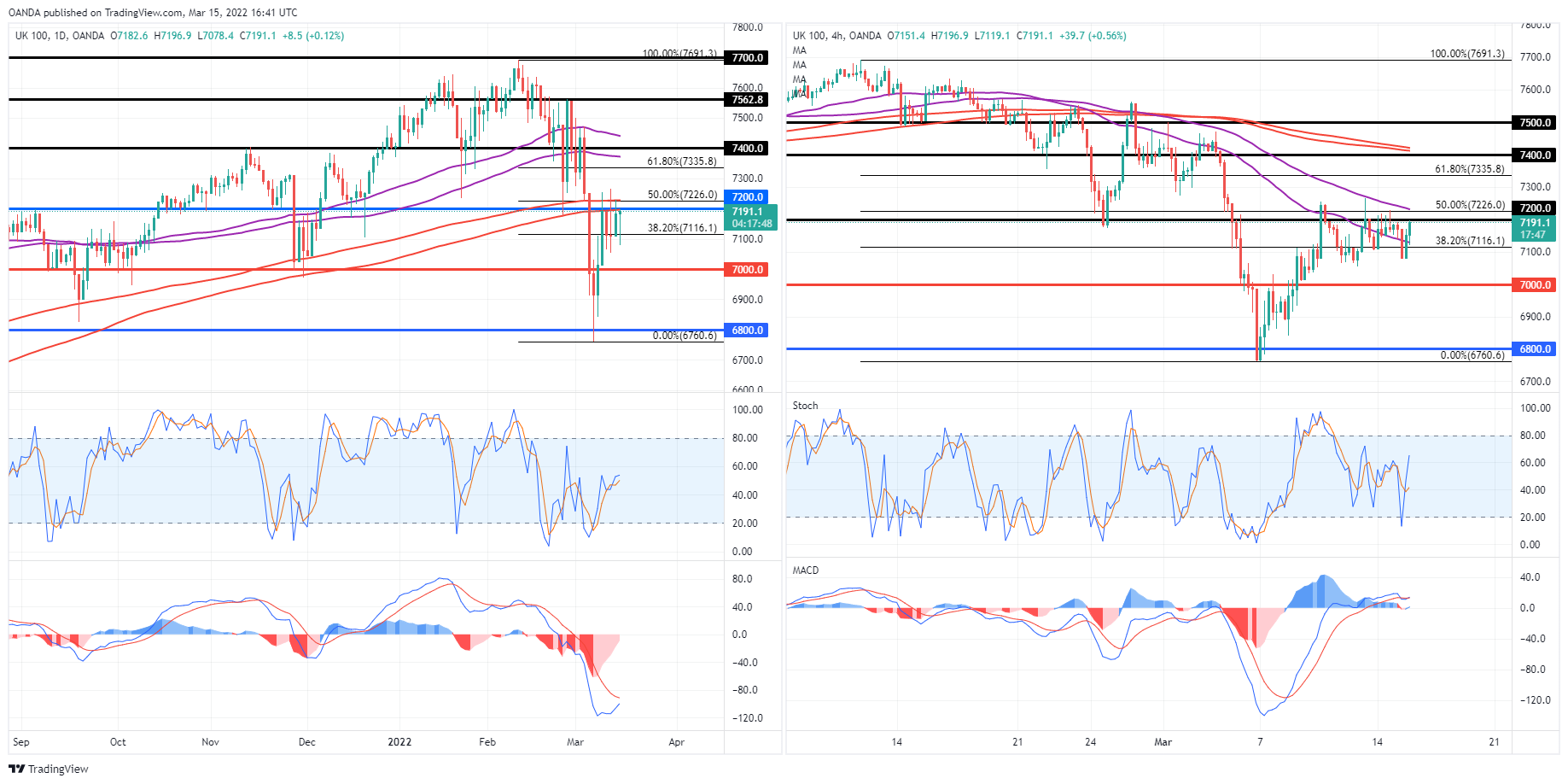This screenshot has height=784, width=1568.
Task: Click the 'Sep' date on the time axis
Action: pyautogui.click(x=21, y=742)
